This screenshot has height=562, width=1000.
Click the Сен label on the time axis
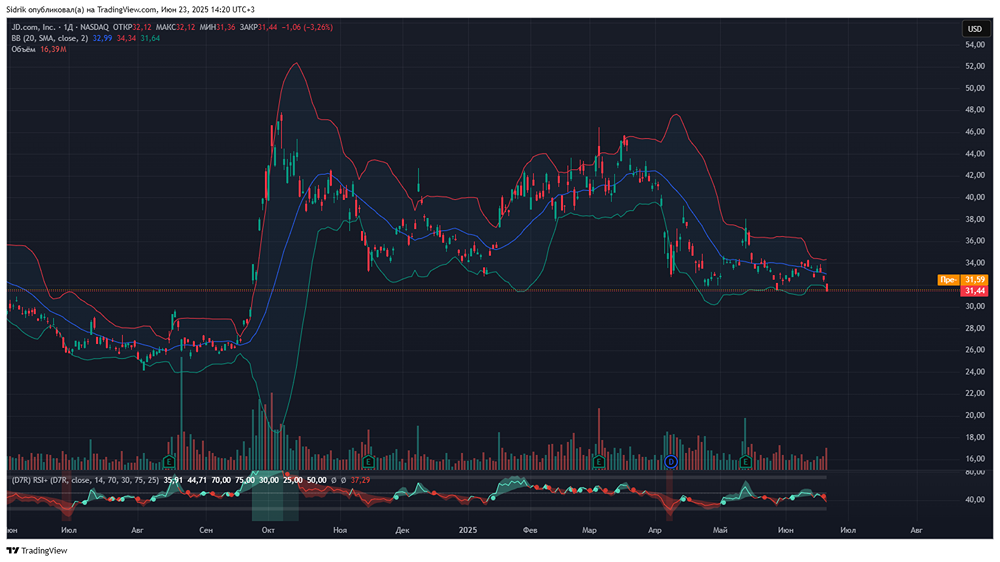click(x=205, y=530)
